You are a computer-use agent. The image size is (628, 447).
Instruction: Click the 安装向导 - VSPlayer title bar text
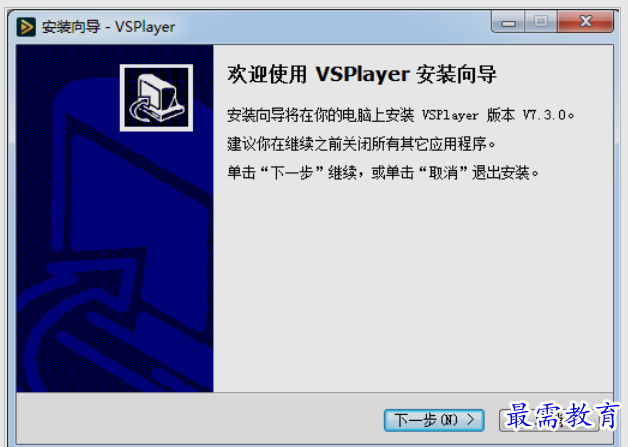109,27
